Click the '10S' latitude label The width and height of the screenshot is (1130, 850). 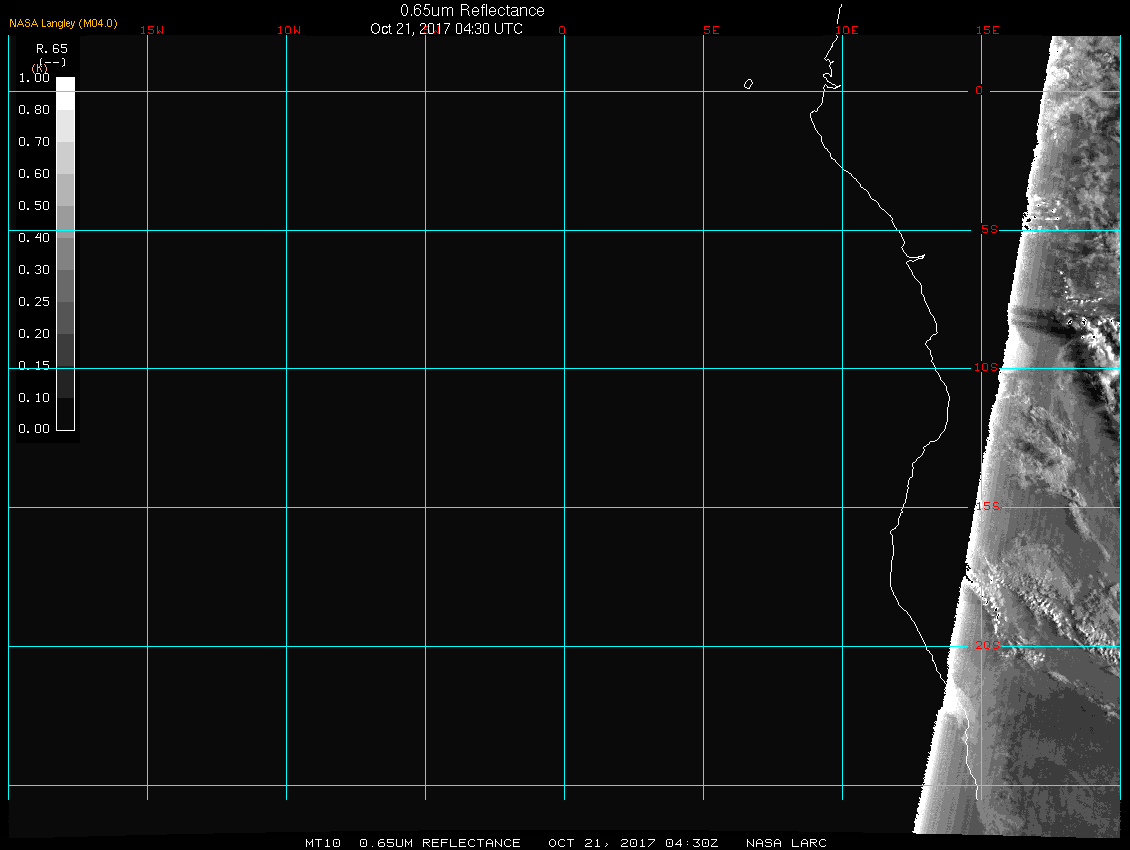pos(986,368)
